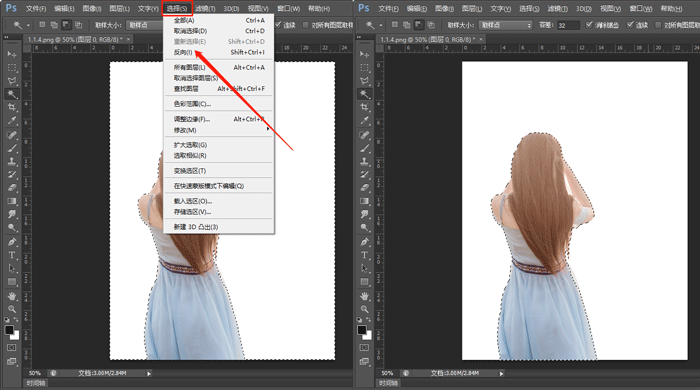Choose Deselect (取消选择) menu entry
This screenshot has width=700, height=390.
(218, 31)
